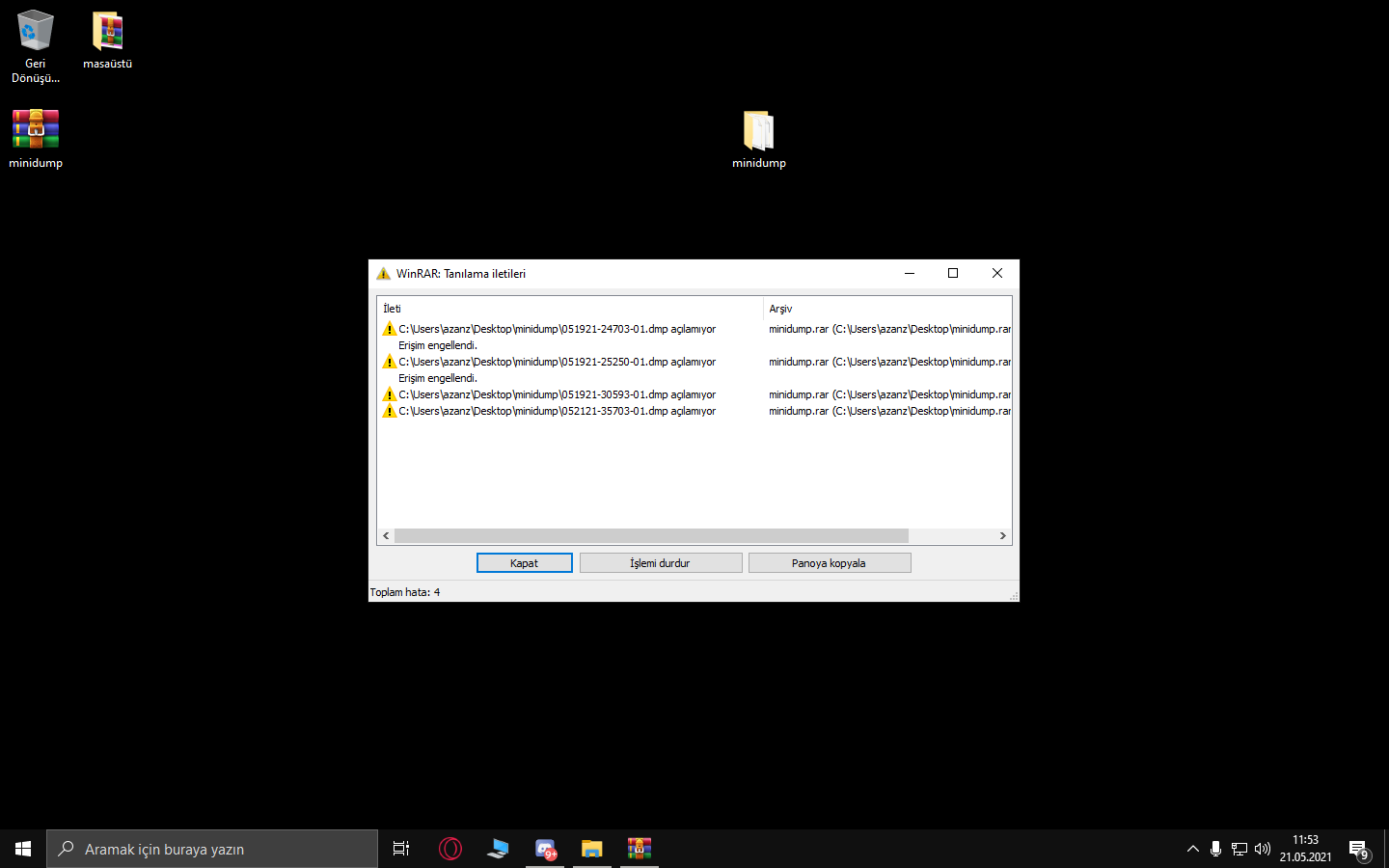This screenshot has width=1389, height=868.
Task: Select the masaüstü archive folder icon
Action: coord(107,41)
